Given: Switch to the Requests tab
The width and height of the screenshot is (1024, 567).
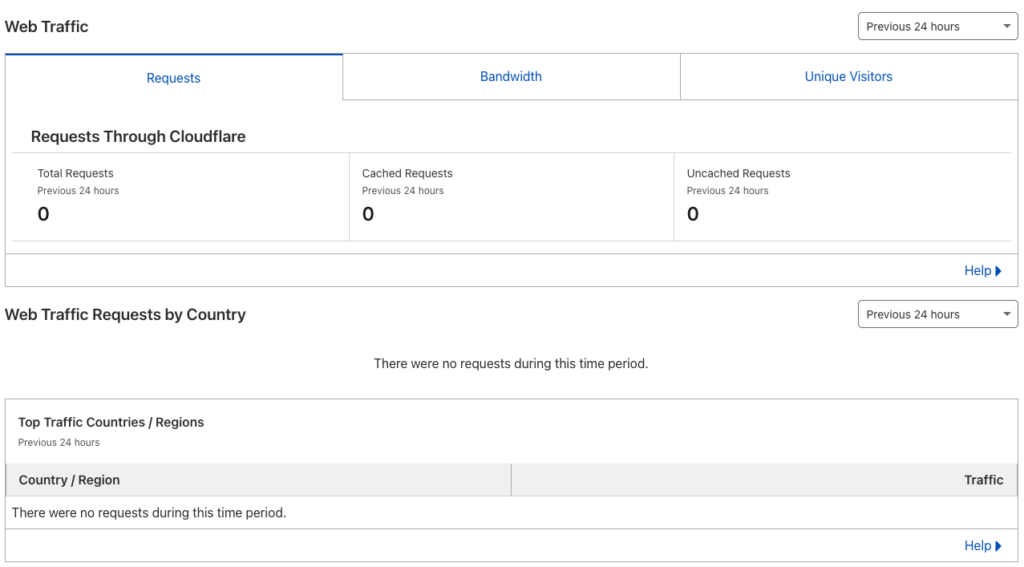Looking at the screenshot, I should pyautogui.click(x=174, y=77).
